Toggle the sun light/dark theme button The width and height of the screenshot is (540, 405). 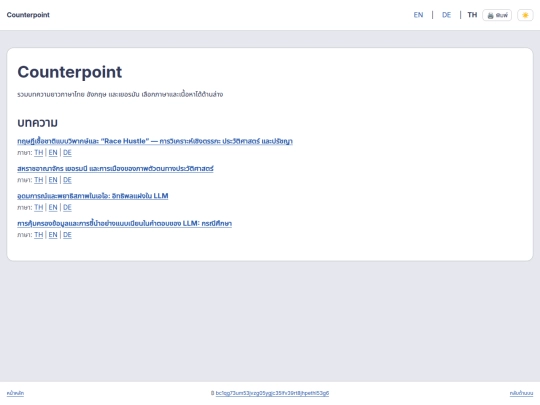pos(525,15)
